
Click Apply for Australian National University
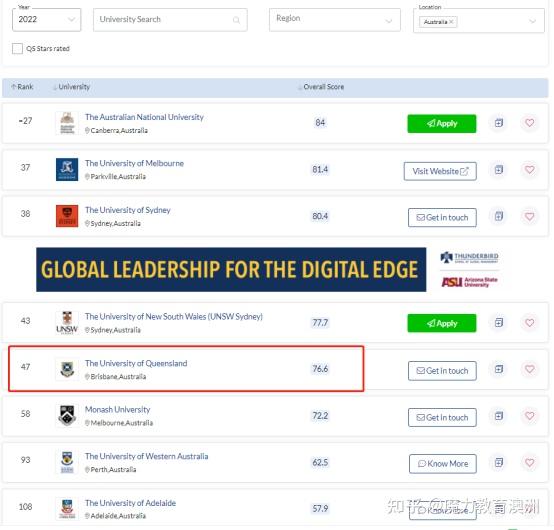coord(442,124)
